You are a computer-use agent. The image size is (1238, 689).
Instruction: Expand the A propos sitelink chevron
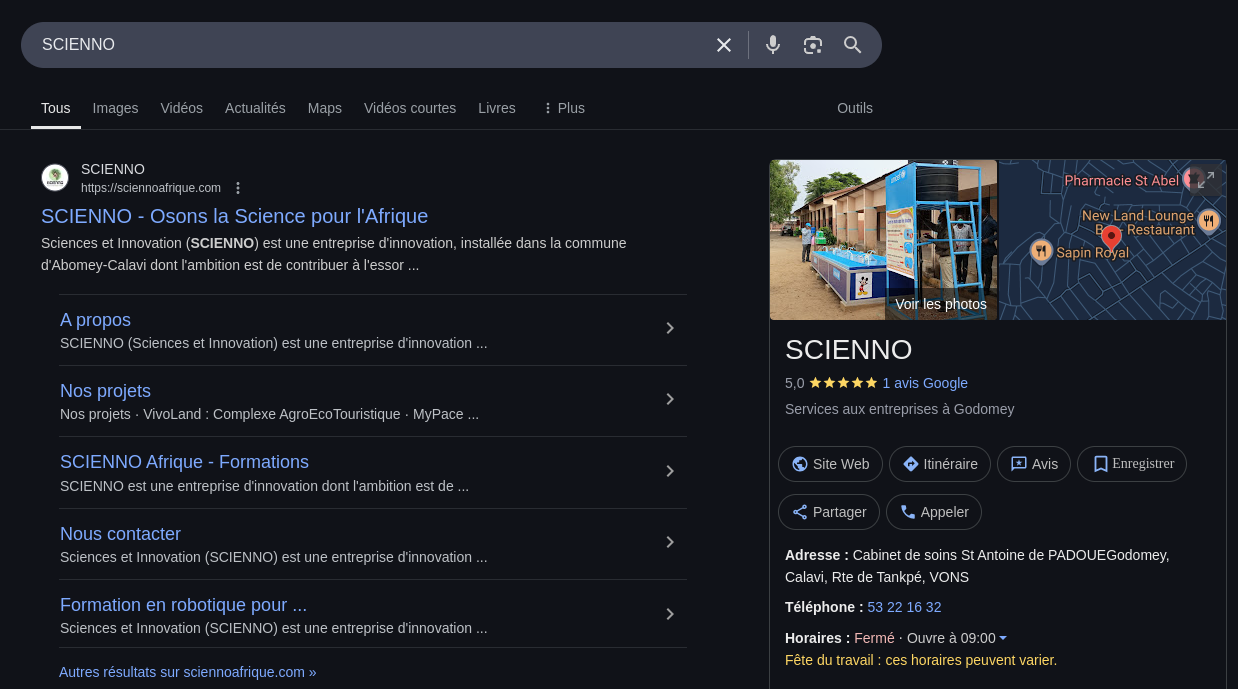[x=670, y=328]
